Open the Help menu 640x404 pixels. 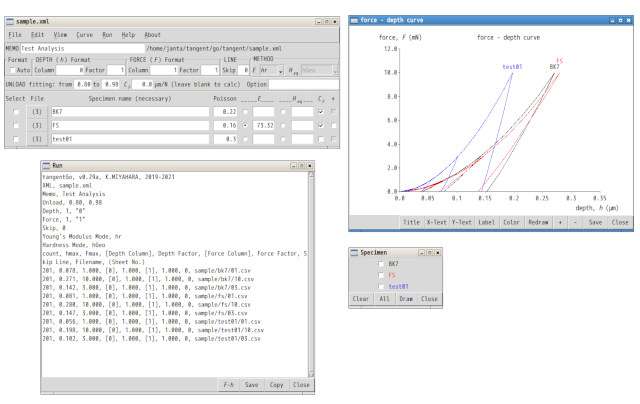click(x=128, y=35)
